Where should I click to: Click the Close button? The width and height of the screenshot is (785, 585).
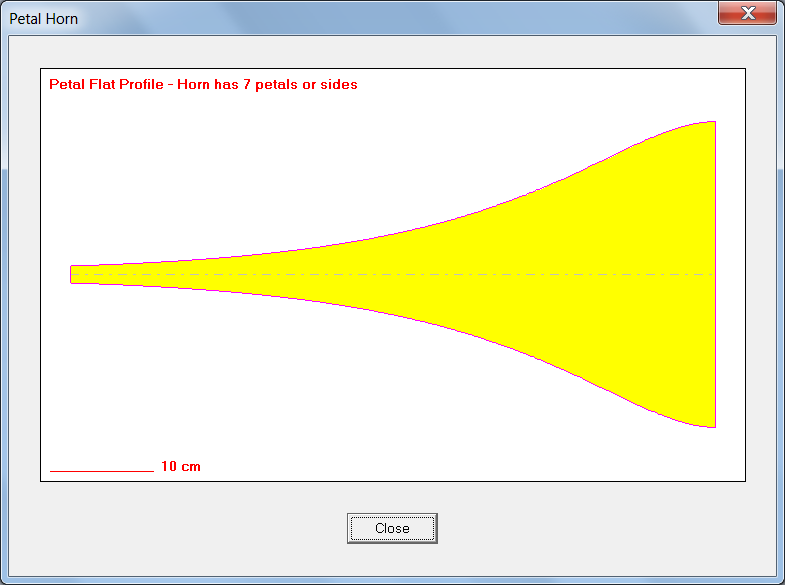click(392, 528)
